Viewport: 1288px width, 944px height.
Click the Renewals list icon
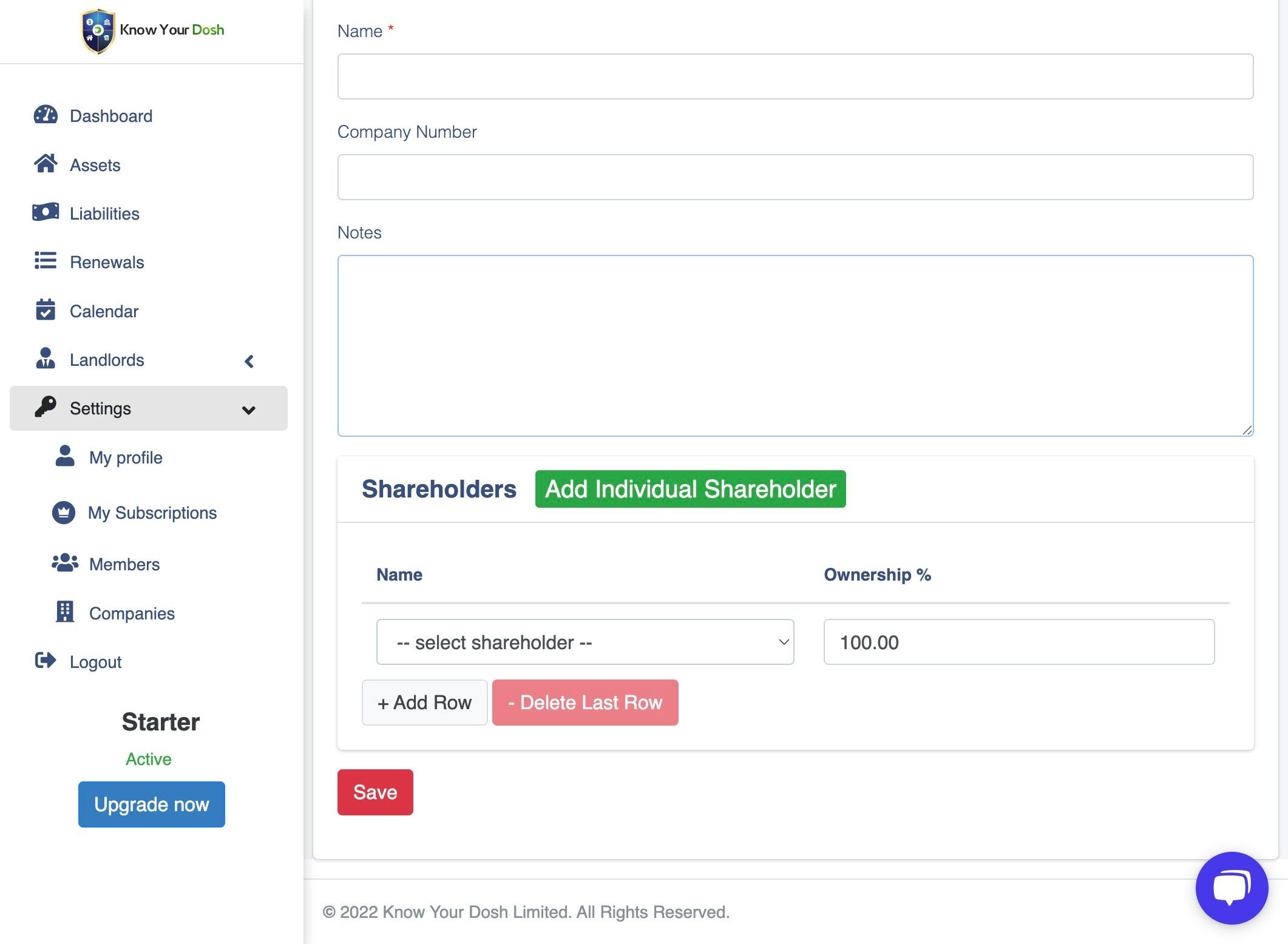pos(46,261)
